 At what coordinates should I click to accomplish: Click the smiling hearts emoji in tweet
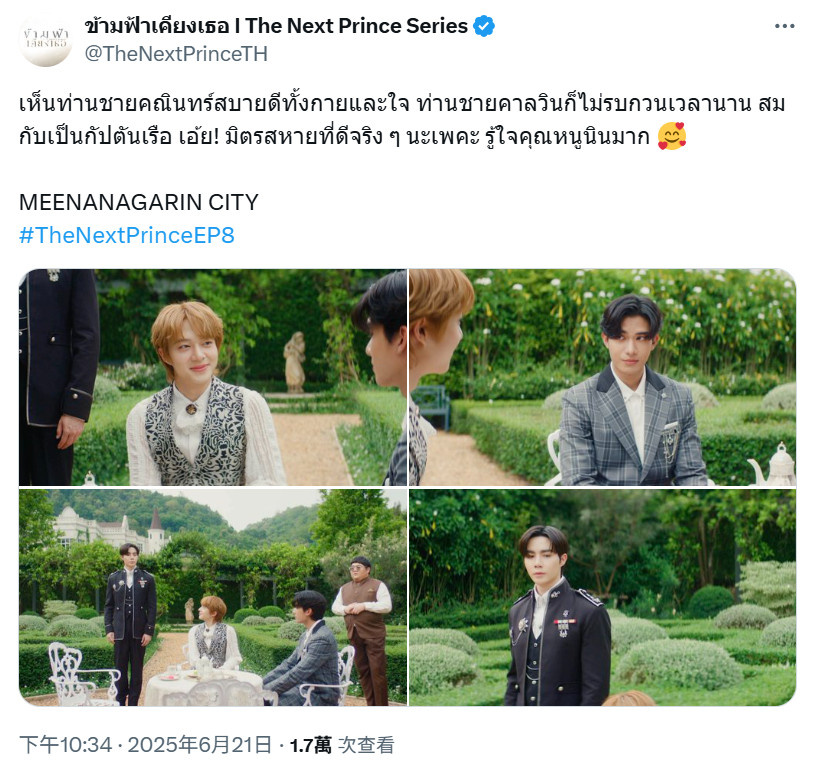pyautogui.click(x=672, y=136)
